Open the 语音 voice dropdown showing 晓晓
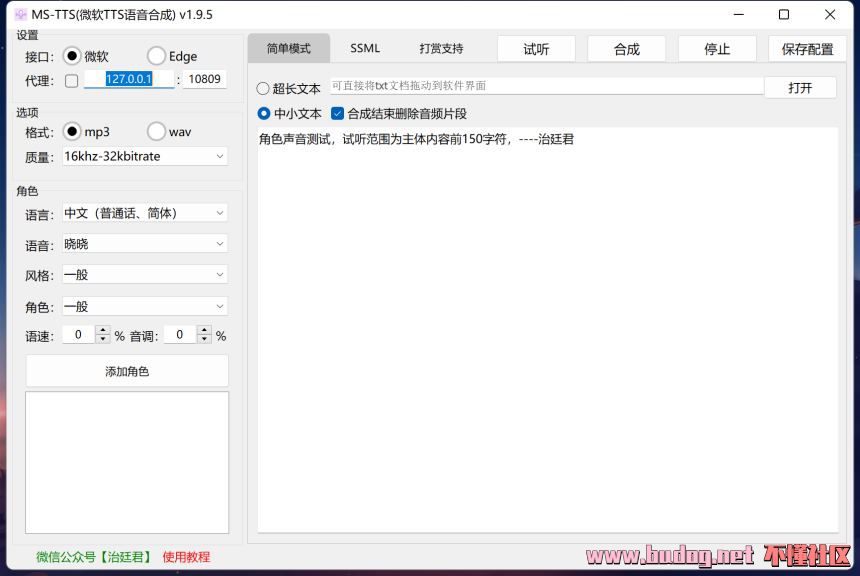This screenshot has width=860, height=576. coord(145,244)
